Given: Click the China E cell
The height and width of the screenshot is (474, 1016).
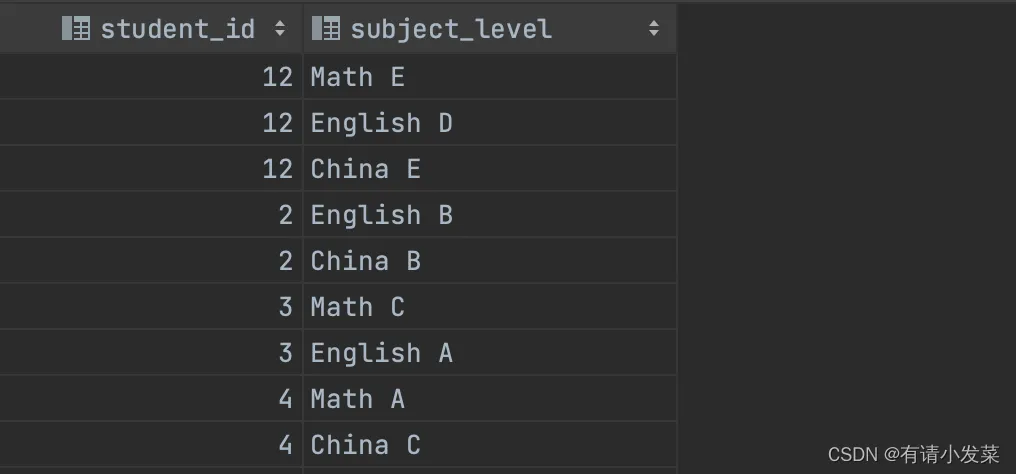Looking at the screenshot, I should click(x=365, y=169).
